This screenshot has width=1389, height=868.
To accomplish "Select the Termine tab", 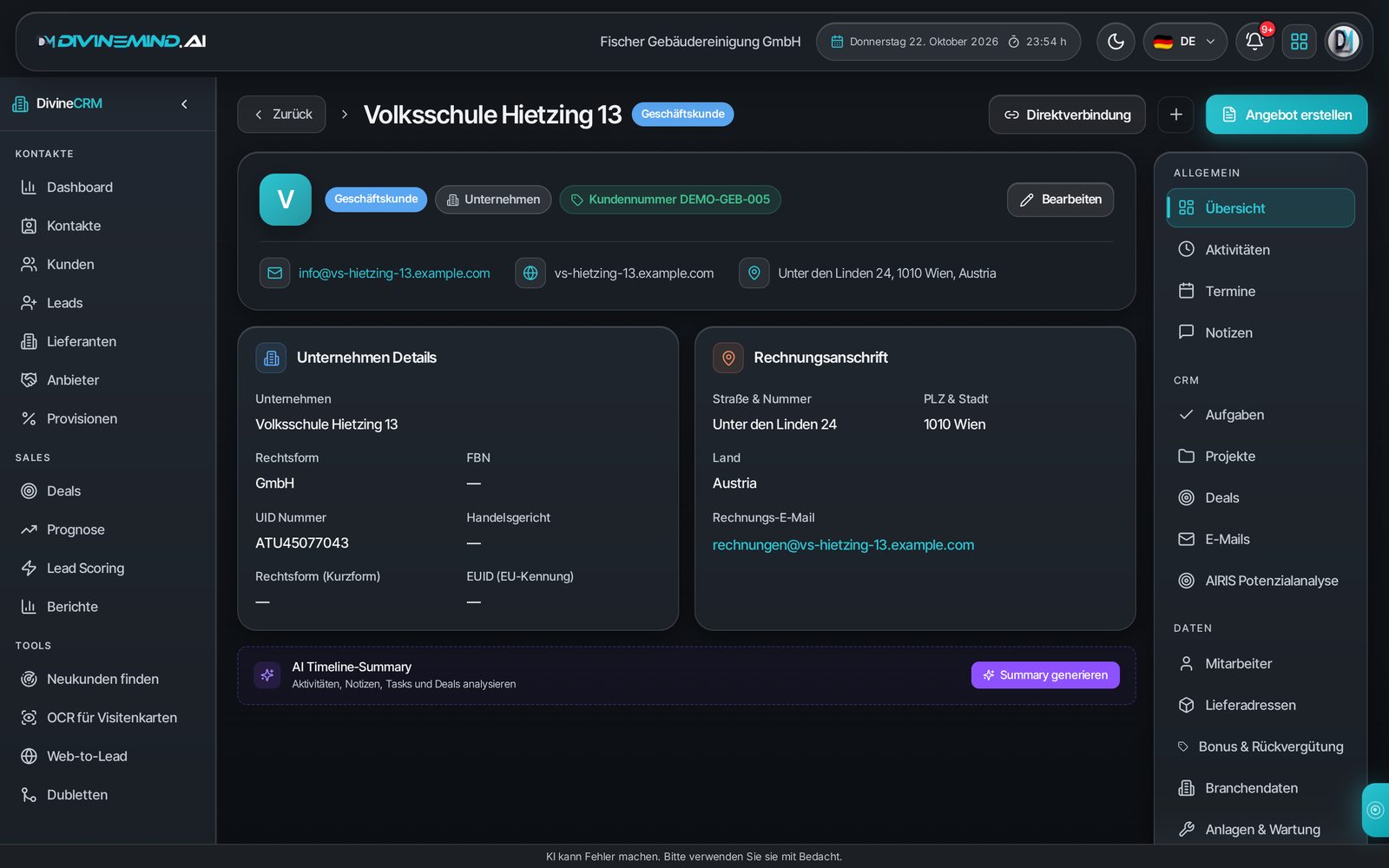I will tap(1261, 292).
